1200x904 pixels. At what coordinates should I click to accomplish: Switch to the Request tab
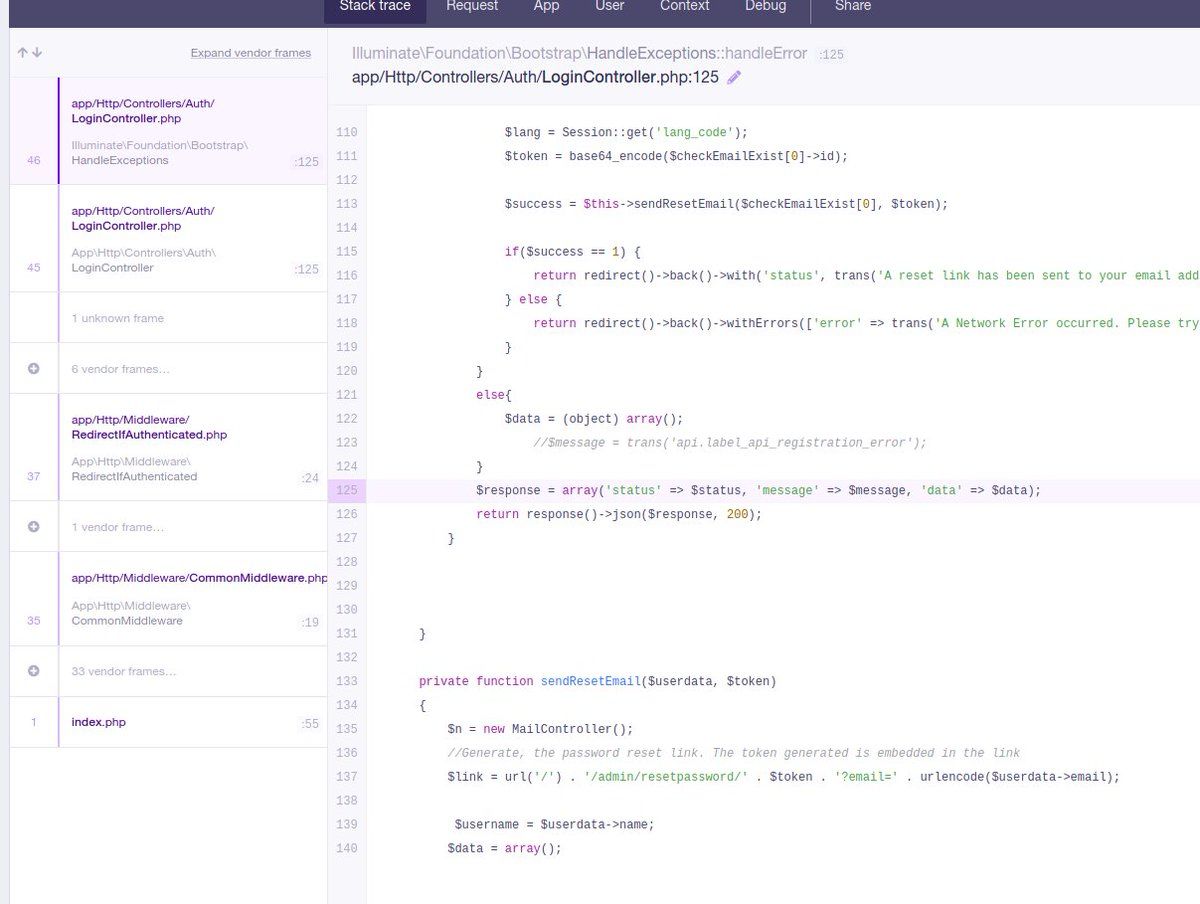point(471,6)
